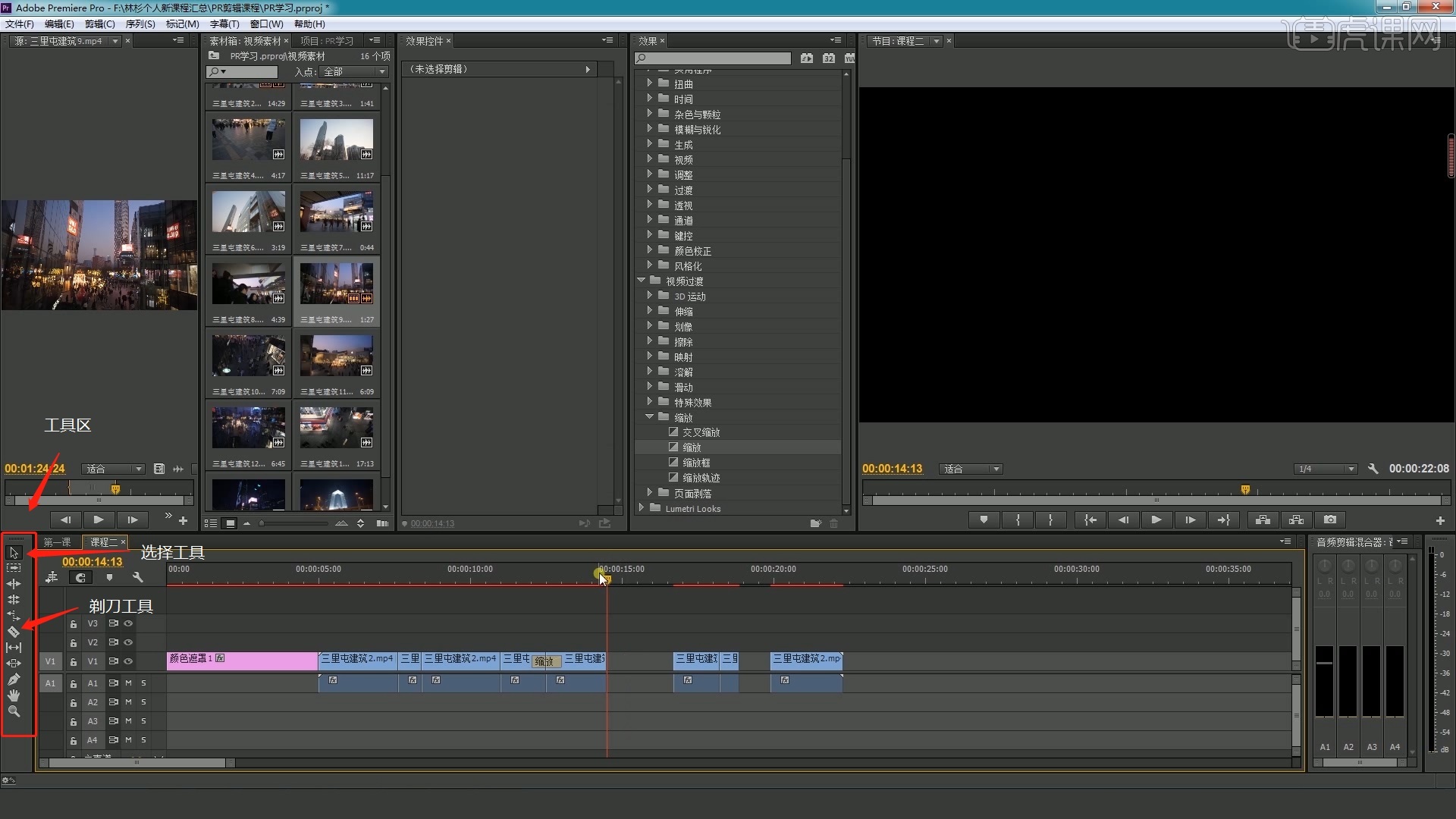1456x819 pixels.
Task: Expand the 溶解 transitions folder
Action: coord(650,372)
